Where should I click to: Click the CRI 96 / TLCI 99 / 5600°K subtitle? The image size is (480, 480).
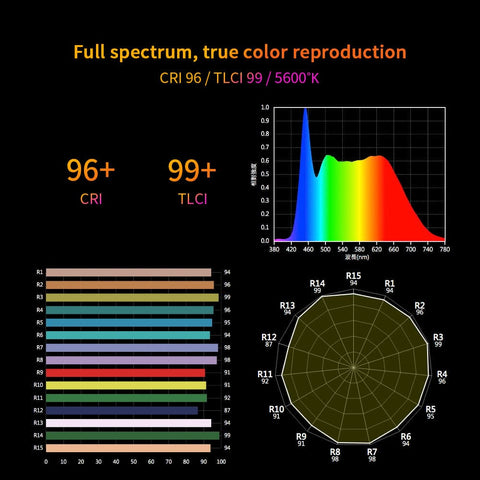(x=239, y=78)
